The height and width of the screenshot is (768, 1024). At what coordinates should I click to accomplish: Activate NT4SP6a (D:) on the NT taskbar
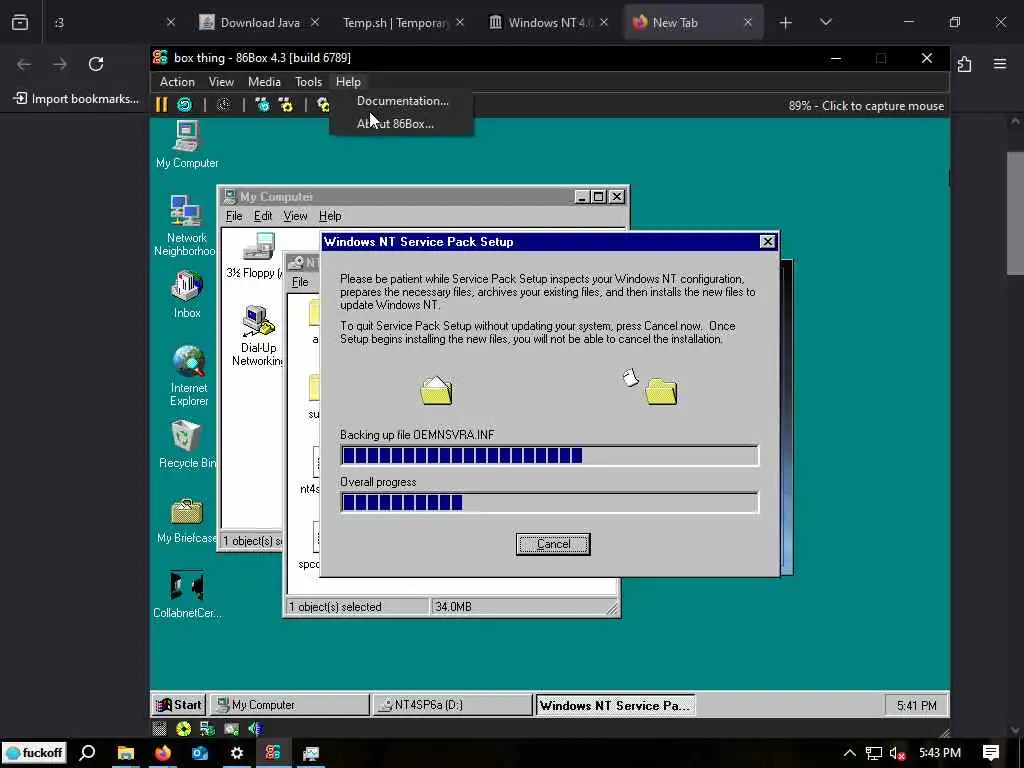click(x=453, y=705)
